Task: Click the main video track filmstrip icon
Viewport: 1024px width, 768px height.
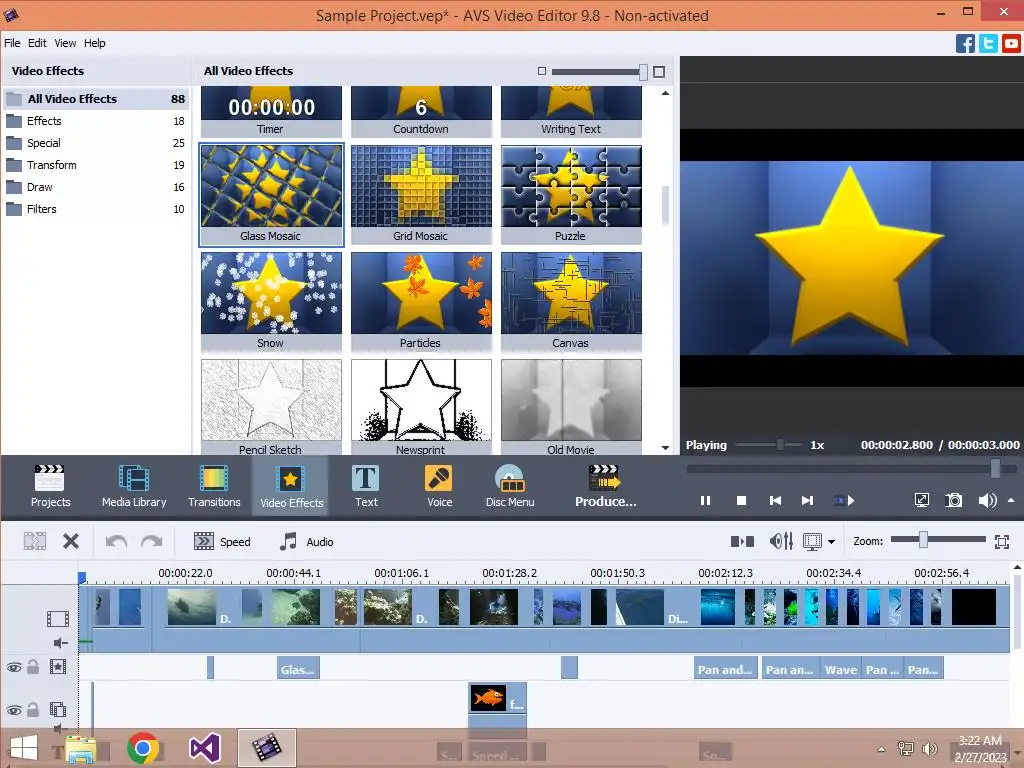Action: [57, 618]
